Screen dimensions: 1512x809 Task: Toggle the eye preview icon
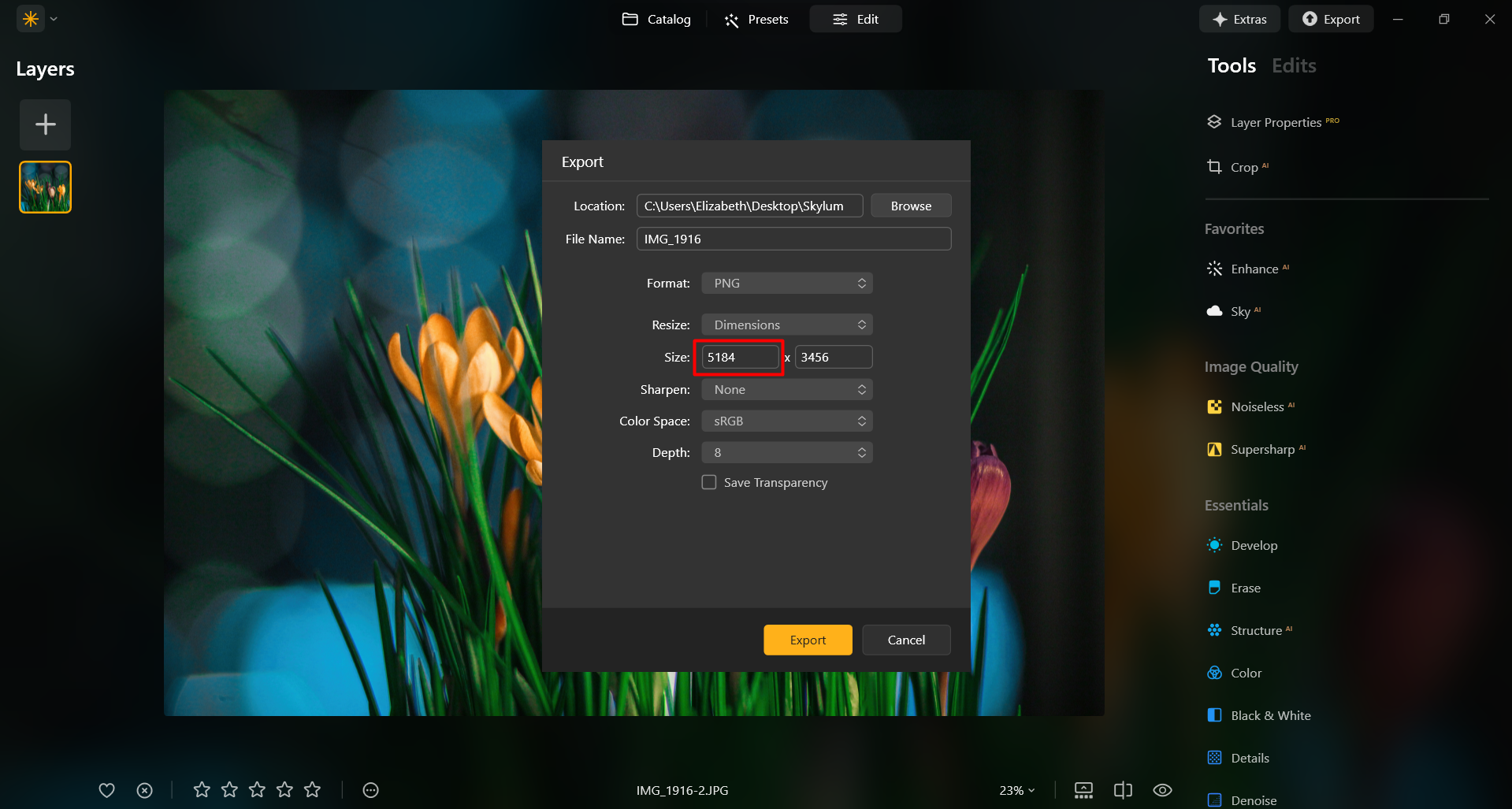(1162, 790)
